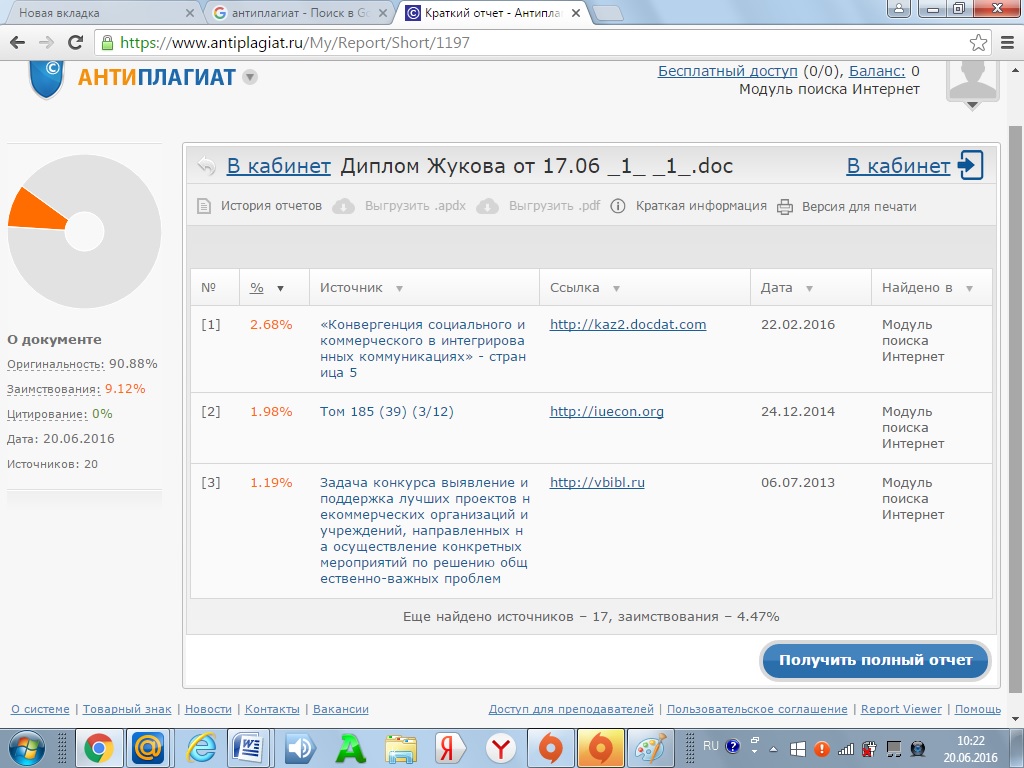Click the report history document icon
The width and height of the screenshot is (1024, 768).
click(x=204, y=207)
